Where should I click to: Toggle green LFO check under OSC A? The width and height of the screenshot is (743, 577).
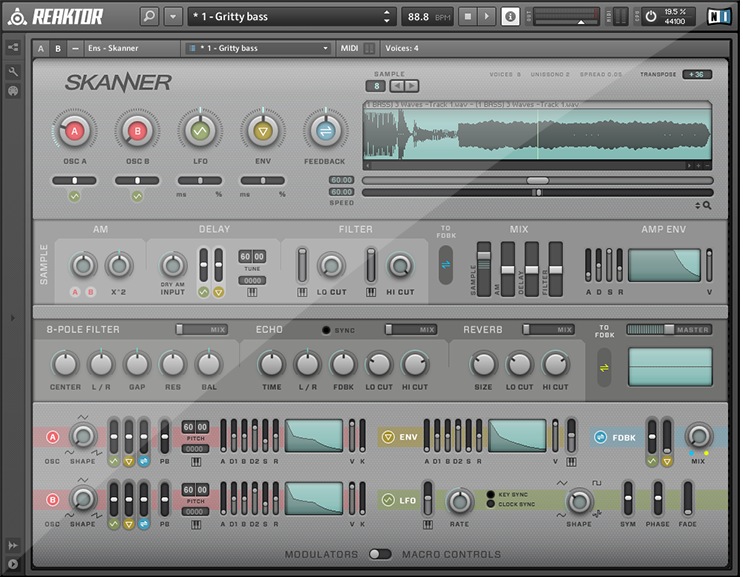[74, 196]
